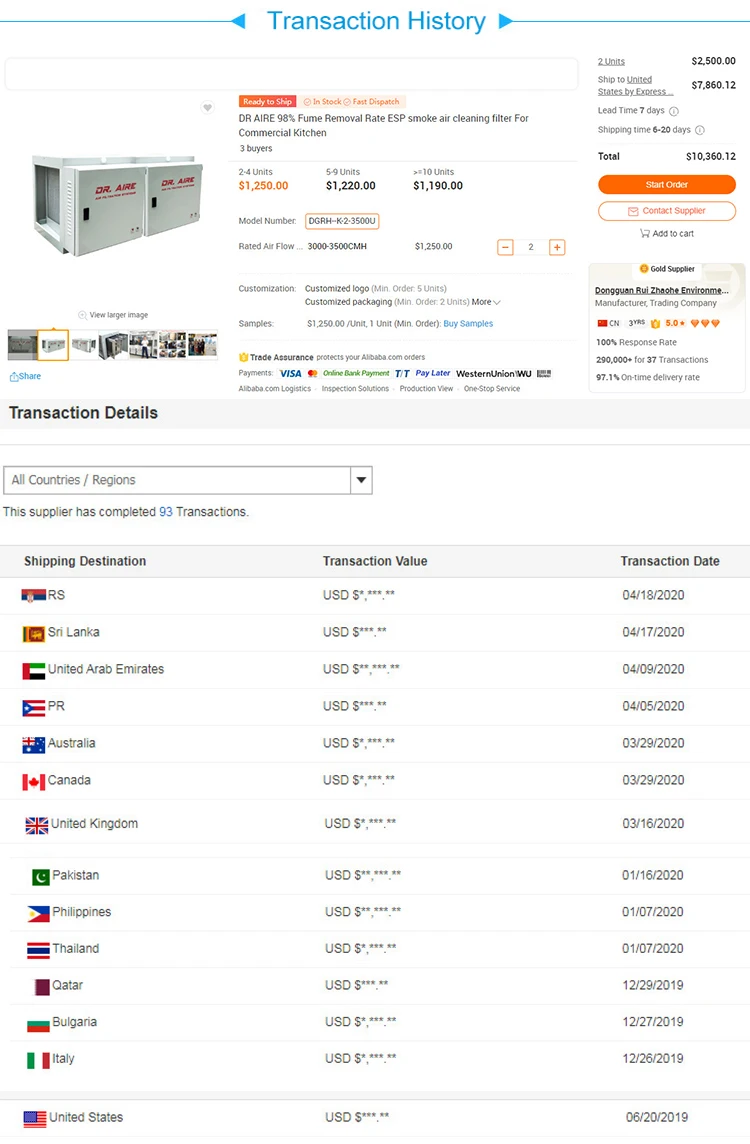Click the magnifier icon for View larger image
The width and height of the screenshot is (750, 1144).
82,315
